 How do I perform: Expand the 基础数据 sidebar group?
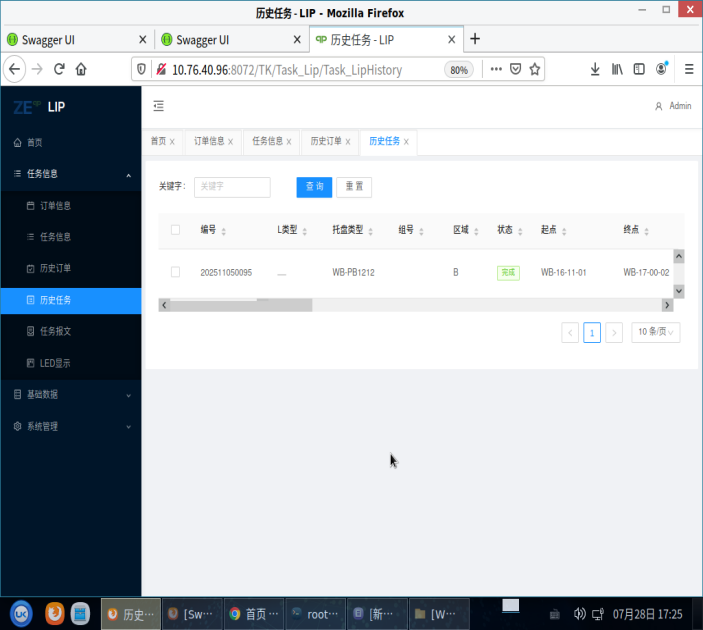click(x=71, y=395)
